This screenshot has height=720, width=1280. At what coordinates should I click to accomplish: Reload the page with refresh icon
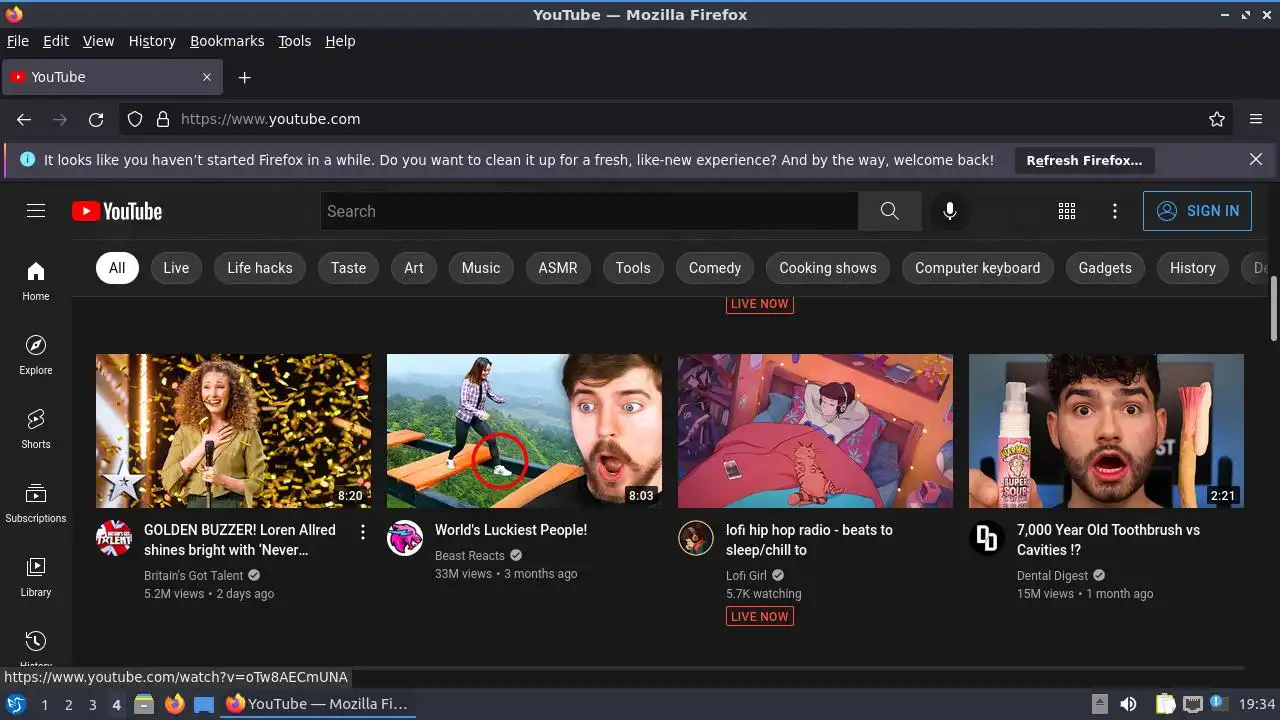coord(96,119)
